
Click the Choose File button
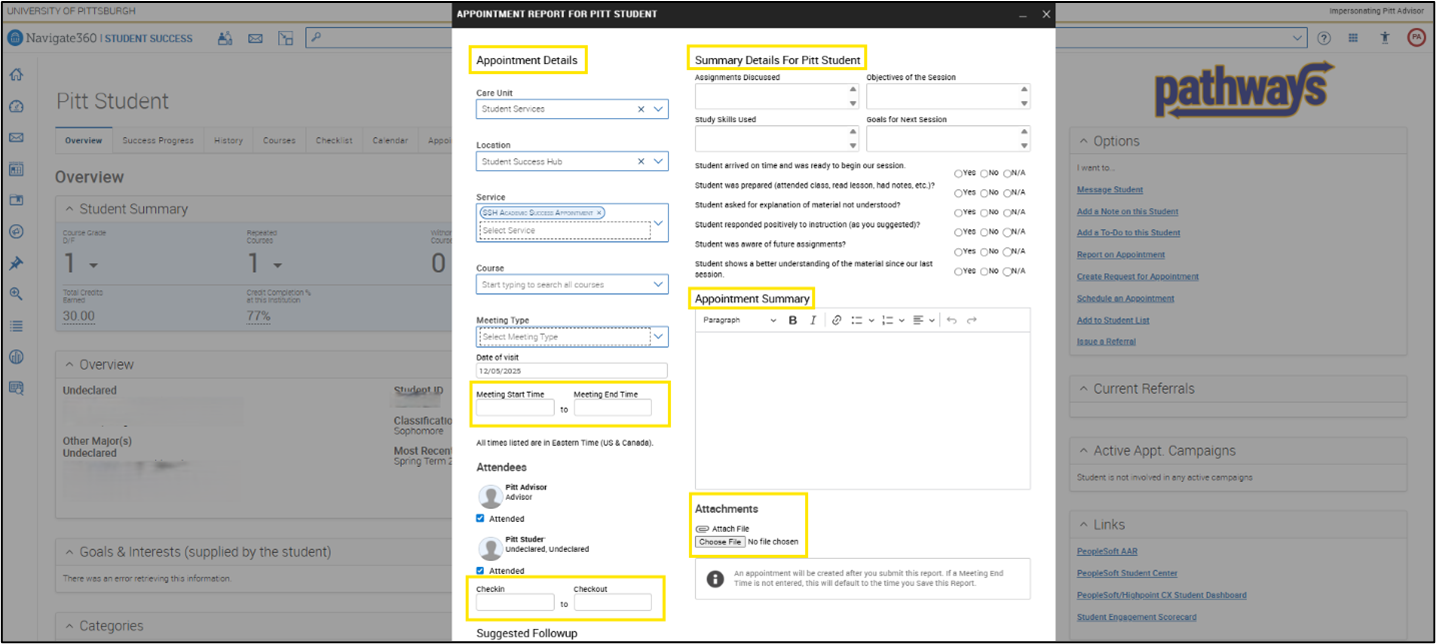(x=720, y=542)
